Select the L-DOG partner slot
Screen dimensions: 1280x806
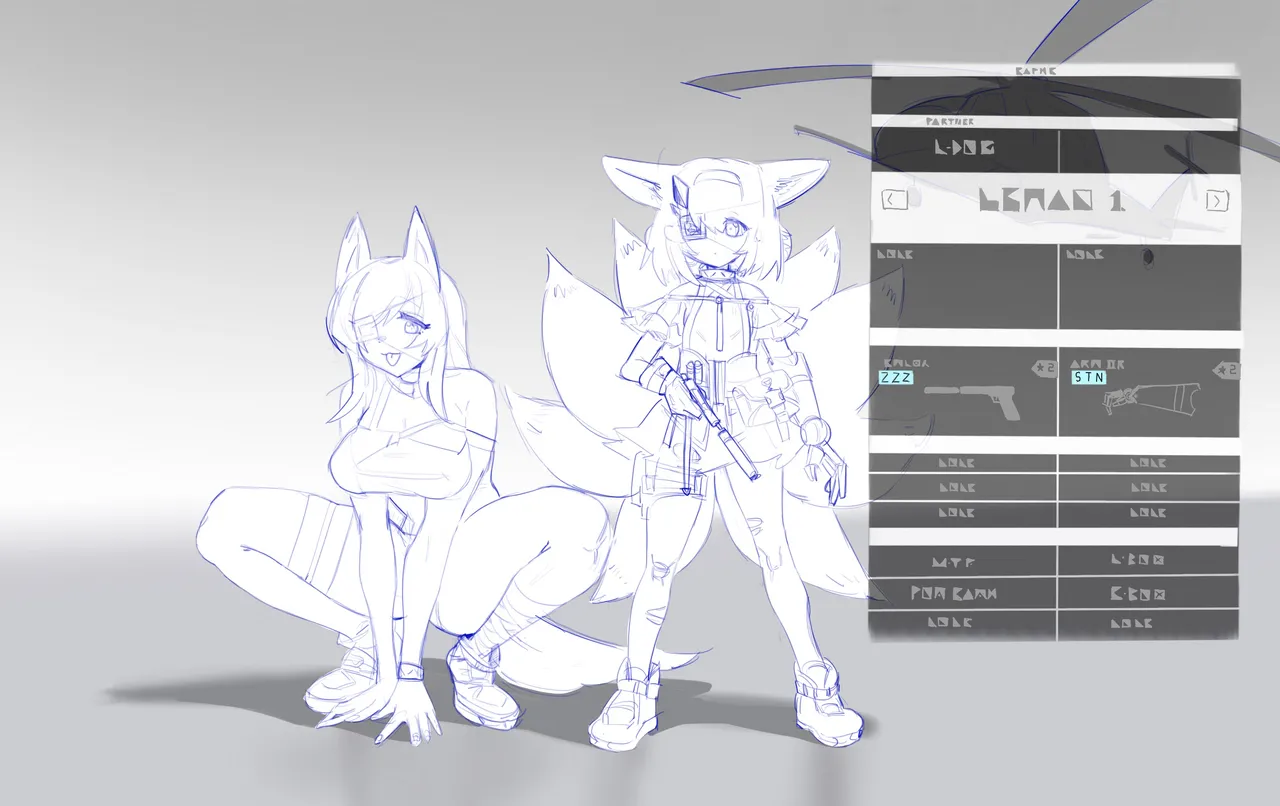tap(964, 148)
